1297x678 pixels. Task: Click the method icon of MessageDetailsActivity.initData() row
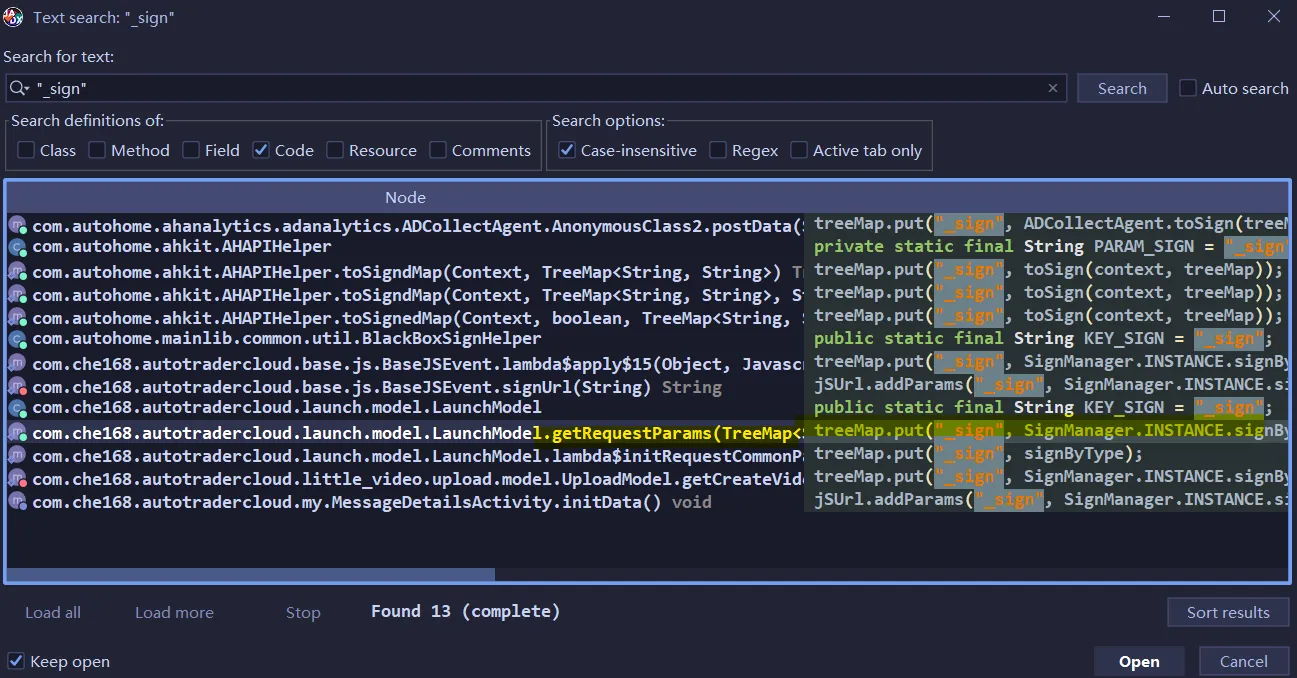(17, 502)
